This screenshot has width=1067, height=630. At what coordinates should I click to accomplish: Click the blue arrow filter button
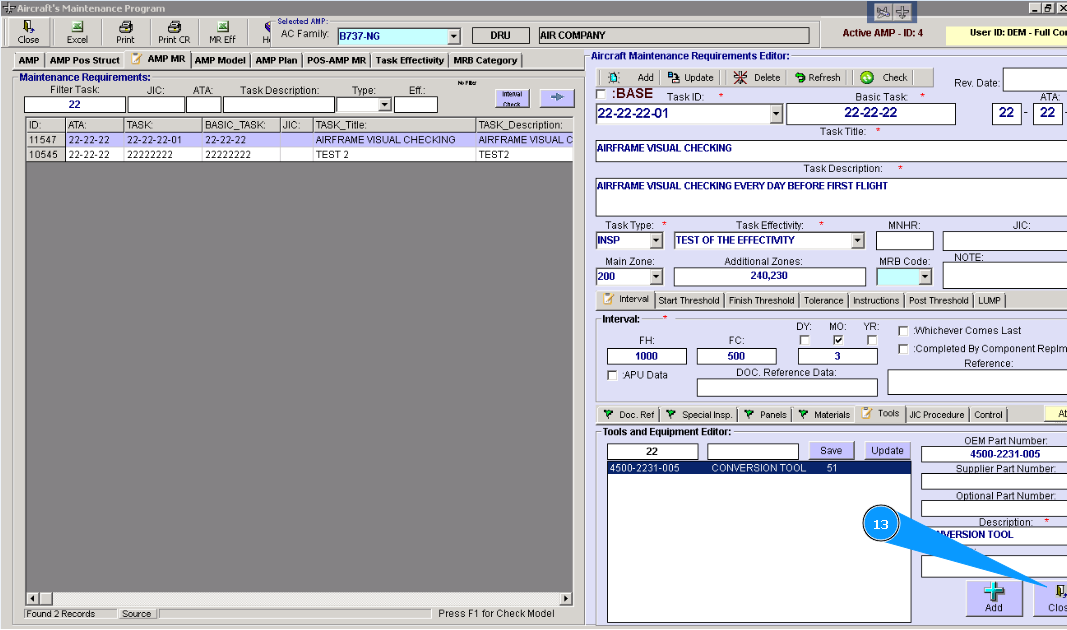(x=558, y=98)
